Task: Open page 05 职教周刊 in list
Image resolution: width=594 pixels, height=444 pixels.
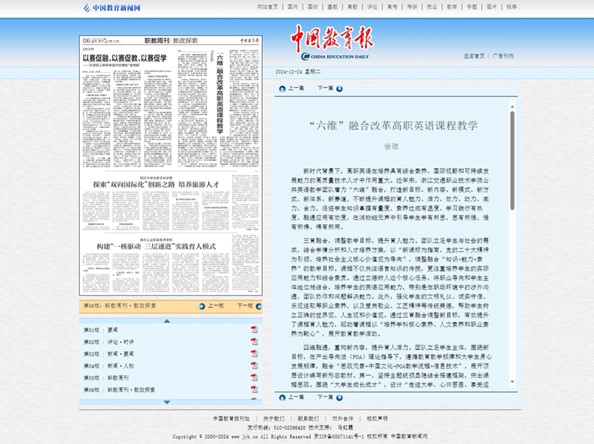Action: tap(106, 378)
